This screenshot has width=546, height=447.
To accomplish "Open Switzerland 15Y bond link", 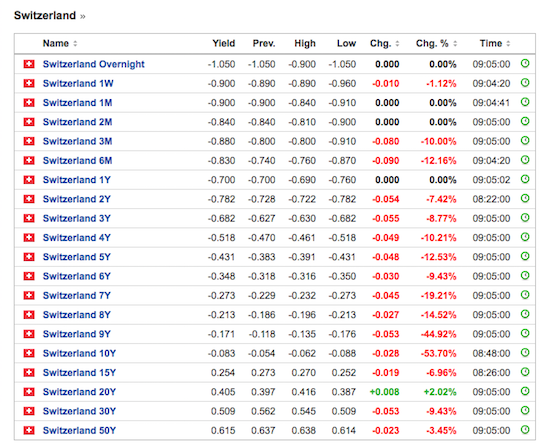I will click(x=79, y=372).
